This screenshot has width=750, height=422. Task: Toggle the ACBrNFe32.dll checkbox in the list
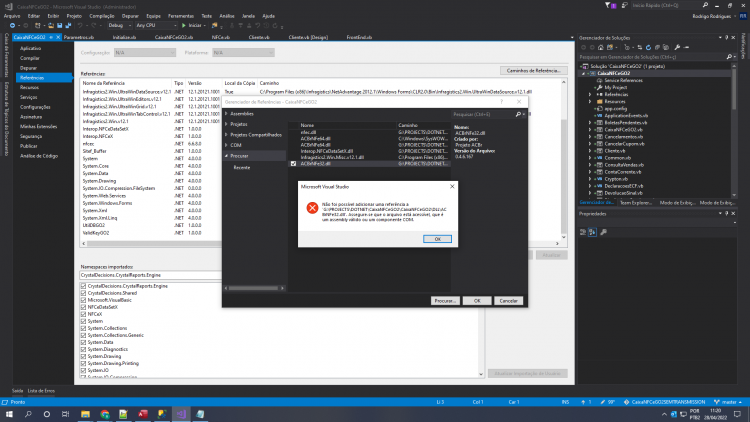(293, 164)
